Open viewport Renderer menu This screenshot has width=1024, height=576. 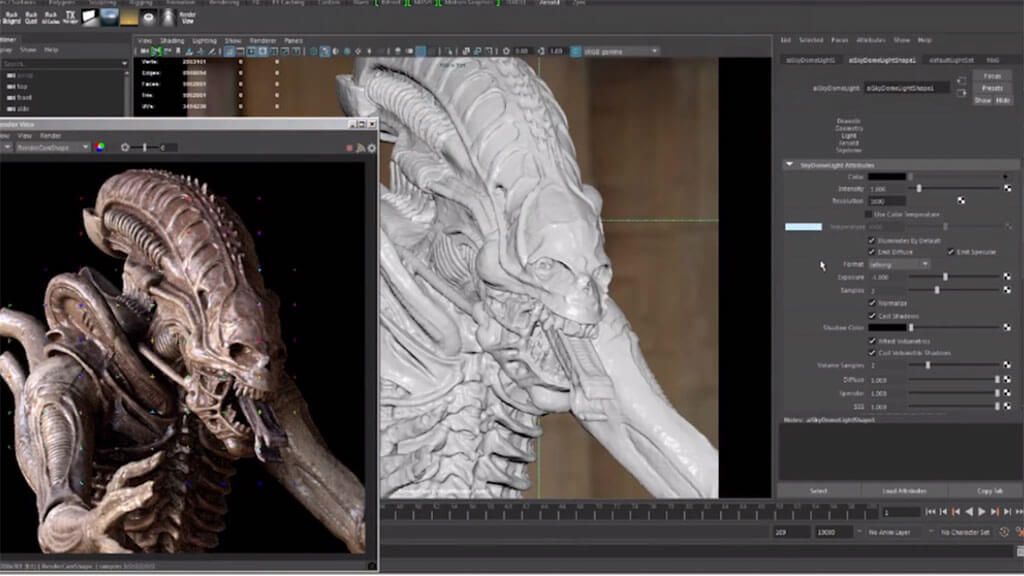tap(263, 40)
